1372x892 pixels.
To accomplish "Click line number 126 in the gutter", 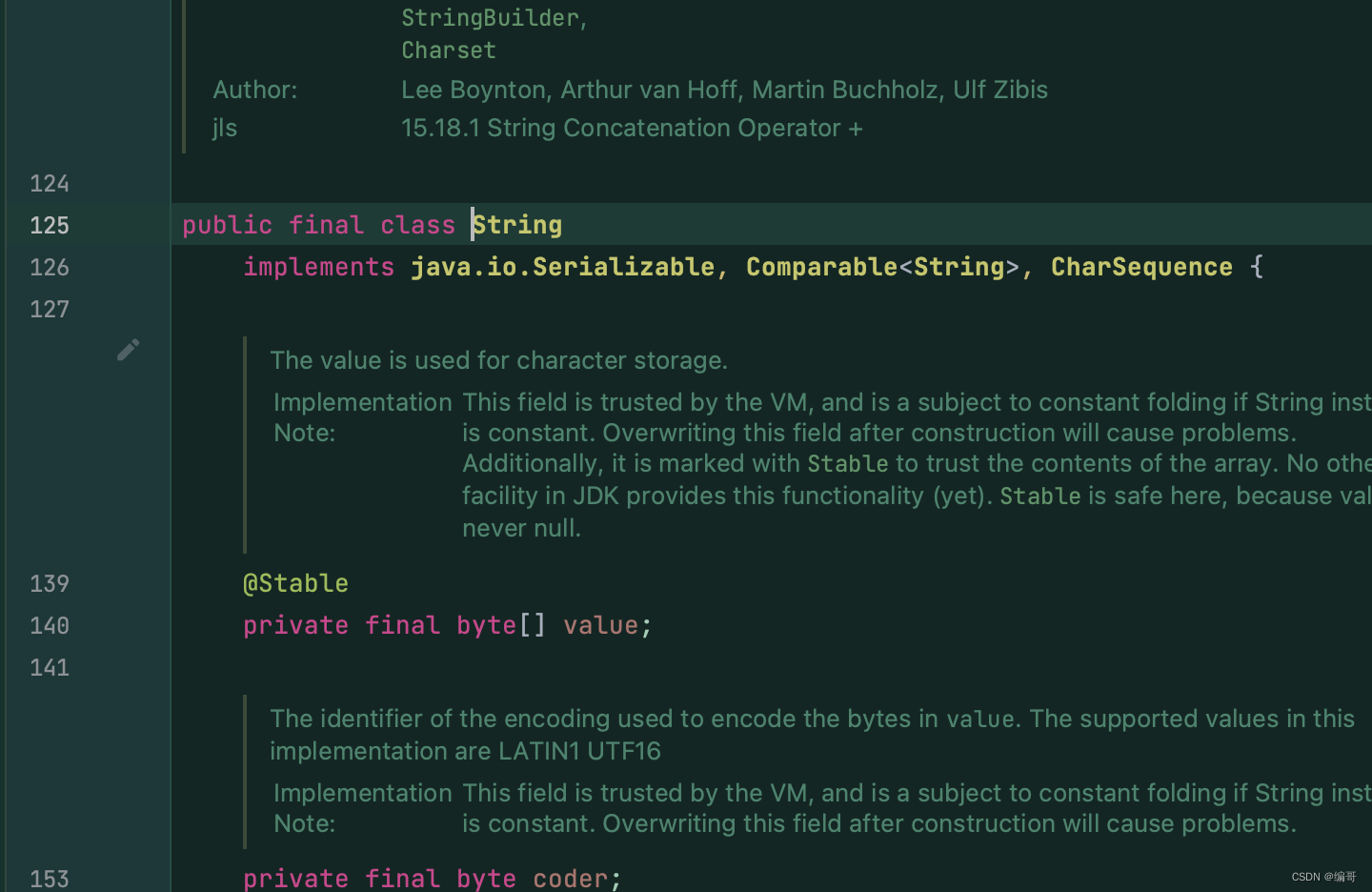I will click(x=50, y=268).
